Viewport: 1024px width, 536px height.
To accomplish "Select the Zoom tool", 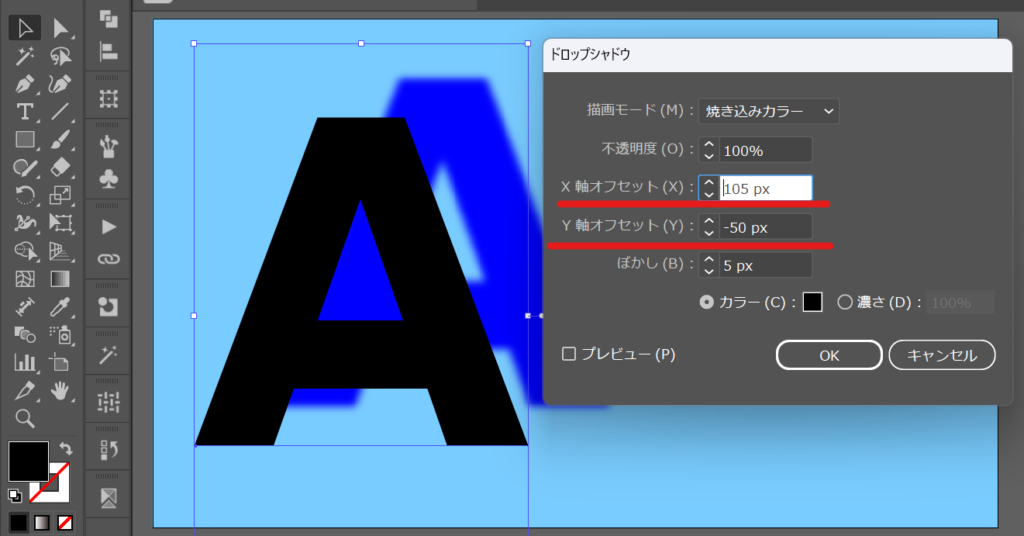I will (x=25, y=418).
